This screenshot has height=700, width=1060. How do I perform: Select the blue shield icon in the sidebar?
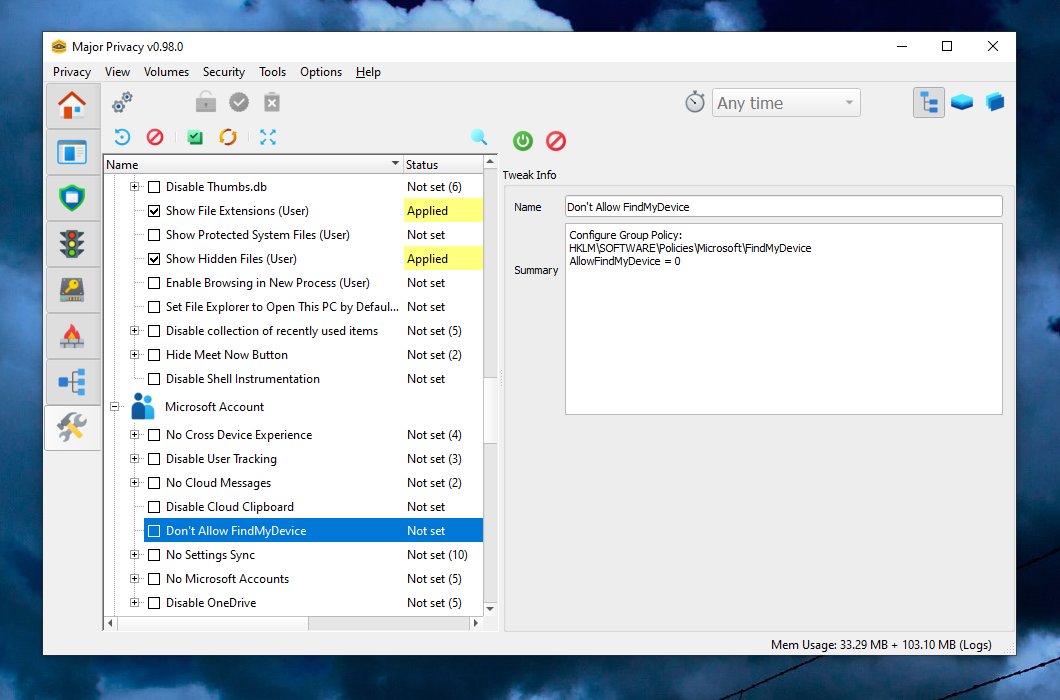point(72,198)
